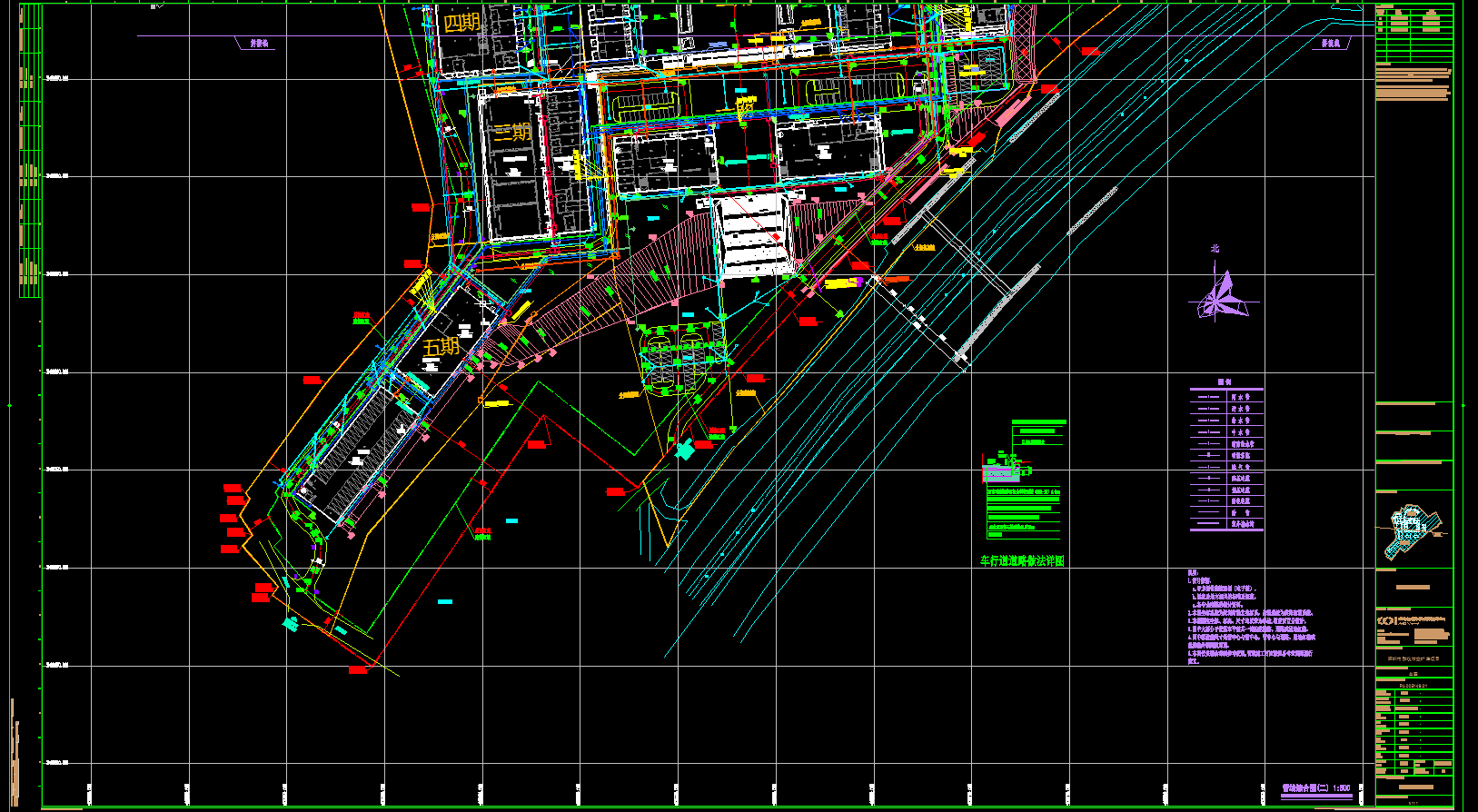1478x812 pixels.
Task: Click the cyan arrow symbol near road entrance
Action: (685, 449)
